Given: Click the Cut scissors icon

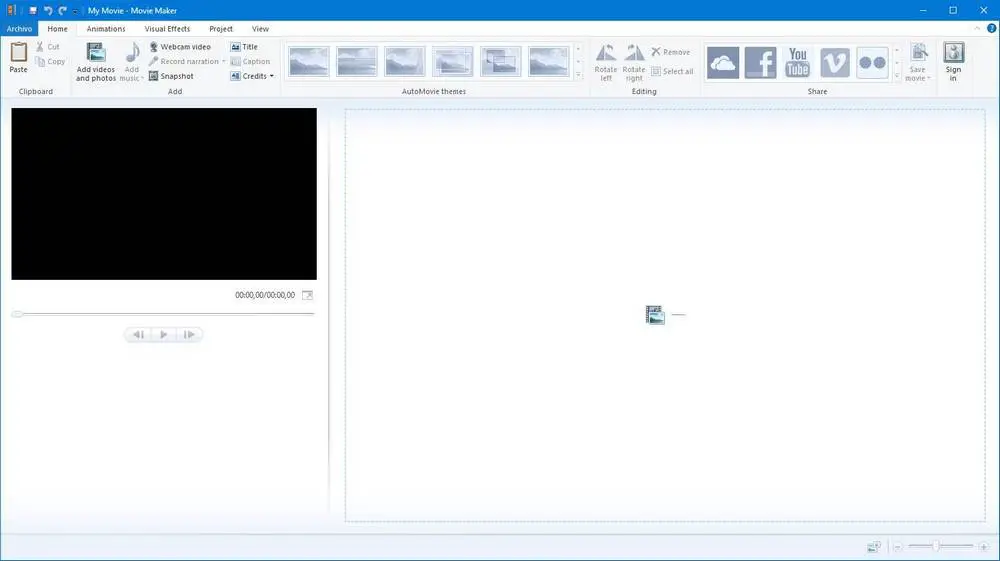Looking at the screenshot, I should point(40,47).
